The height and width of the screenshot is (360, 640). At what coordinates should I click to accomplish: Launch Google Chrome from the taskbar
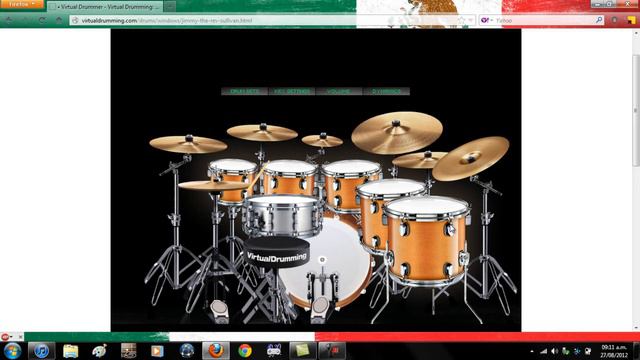pos(245,351)
